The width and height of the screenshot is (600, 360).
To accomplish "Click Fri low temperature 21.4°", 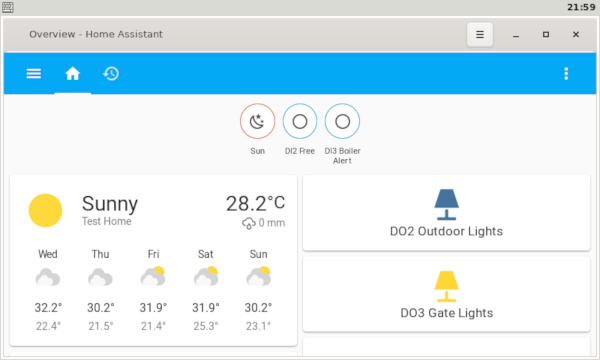I will [x=153, y=326].
